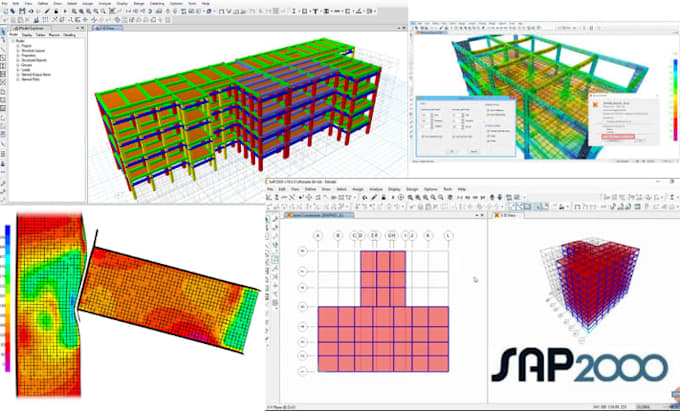Expand the Named Output Items node
The width and height of the screenshot is (680, 411).
18,75
